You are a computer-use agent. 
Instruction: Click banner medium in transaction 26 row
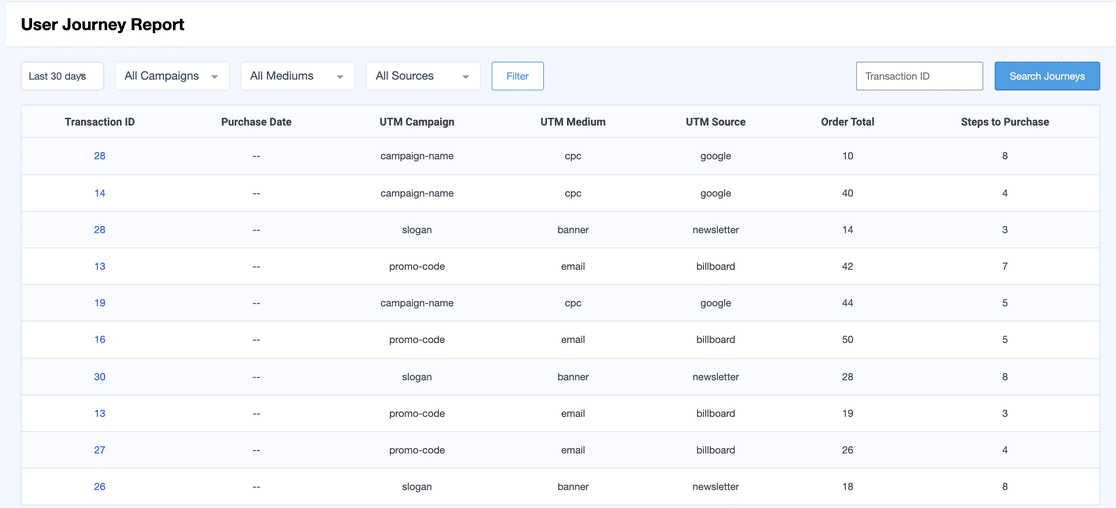[573, 487]
